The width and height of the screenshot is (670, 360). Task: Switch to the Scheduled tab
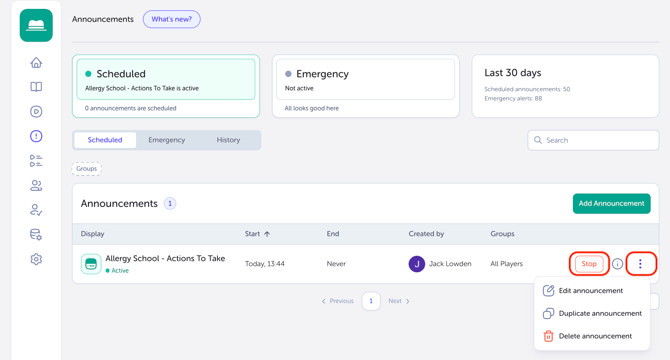tap(105, 140)
